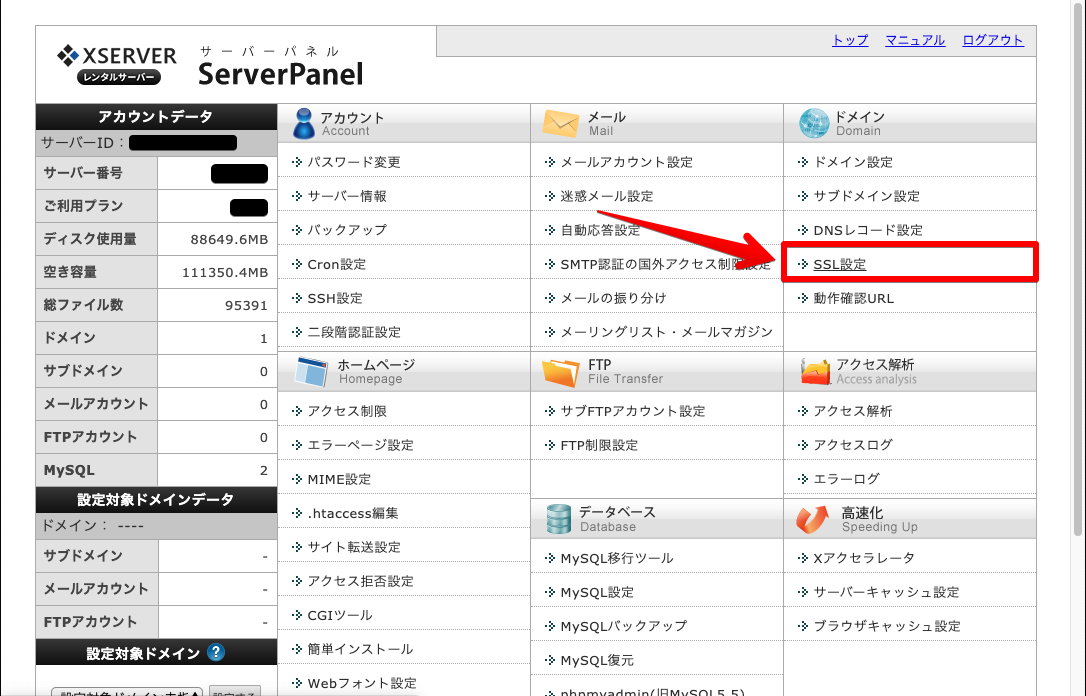Open パスワード変更 under Account
This screenshot has height=696, width=1086.
pos(353,162)
